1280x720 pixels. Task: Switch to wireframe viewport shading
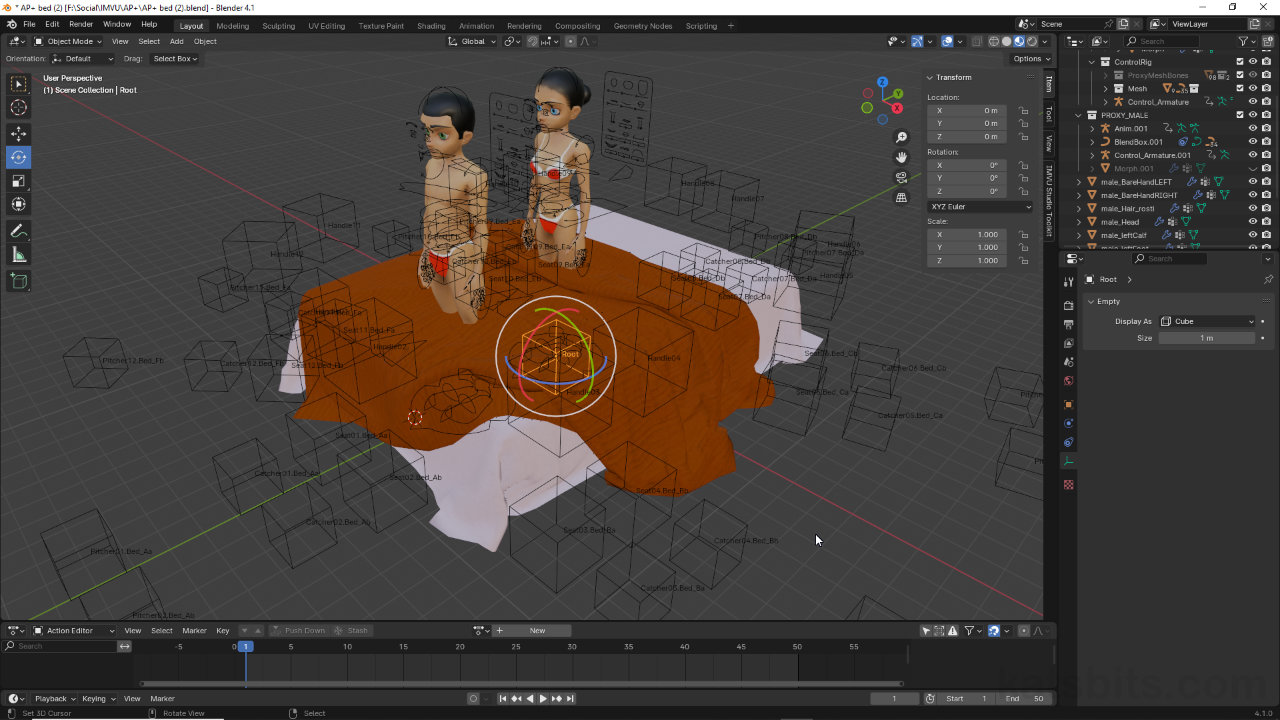pyautogui.click(x=993, y=41)
